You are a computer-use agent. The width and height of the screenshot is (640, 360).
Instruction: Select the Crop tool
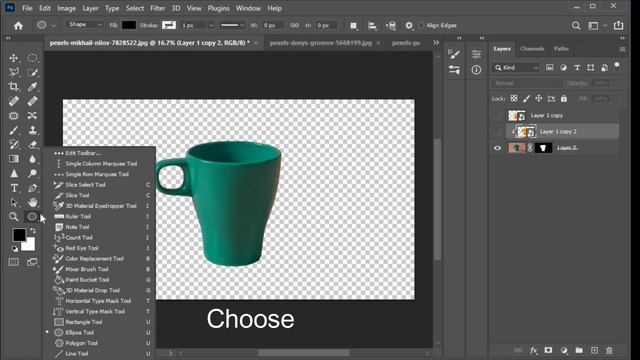[x=13, y=87]
